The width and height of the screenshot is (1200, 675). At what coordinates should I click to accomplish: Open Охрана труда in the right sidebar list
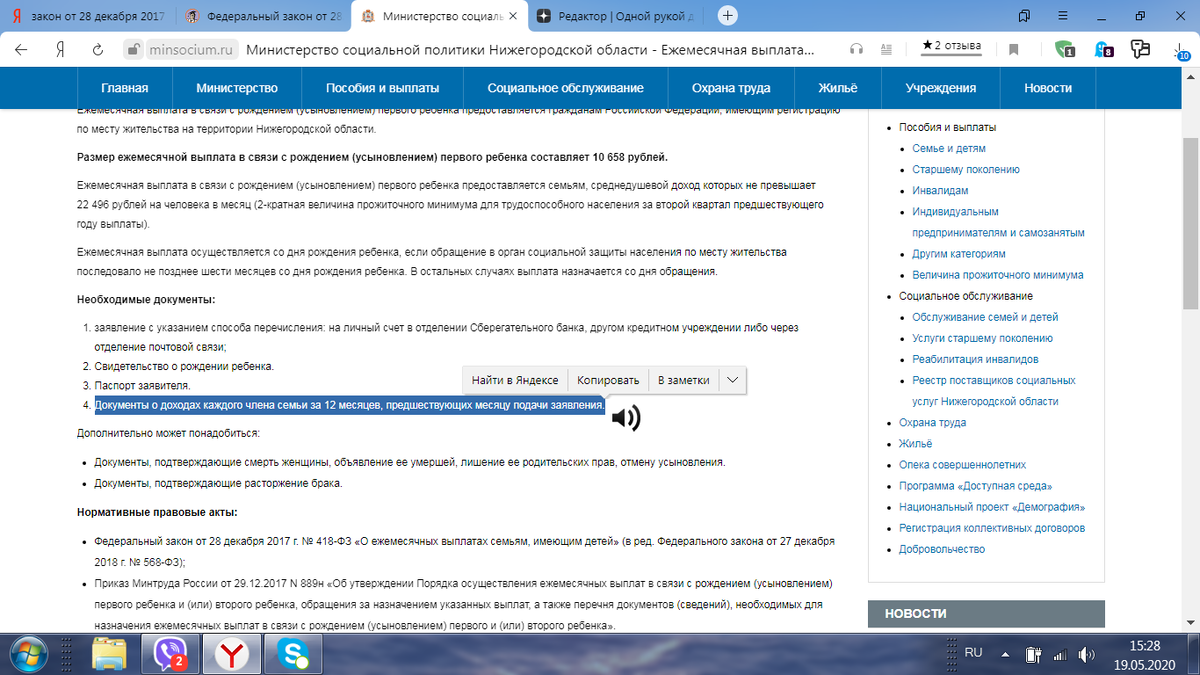pos(932,423)
